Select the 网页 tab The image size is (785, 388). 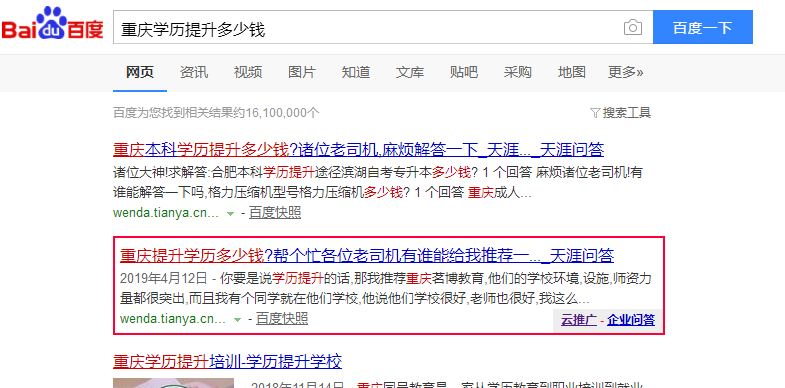(140, 72)
